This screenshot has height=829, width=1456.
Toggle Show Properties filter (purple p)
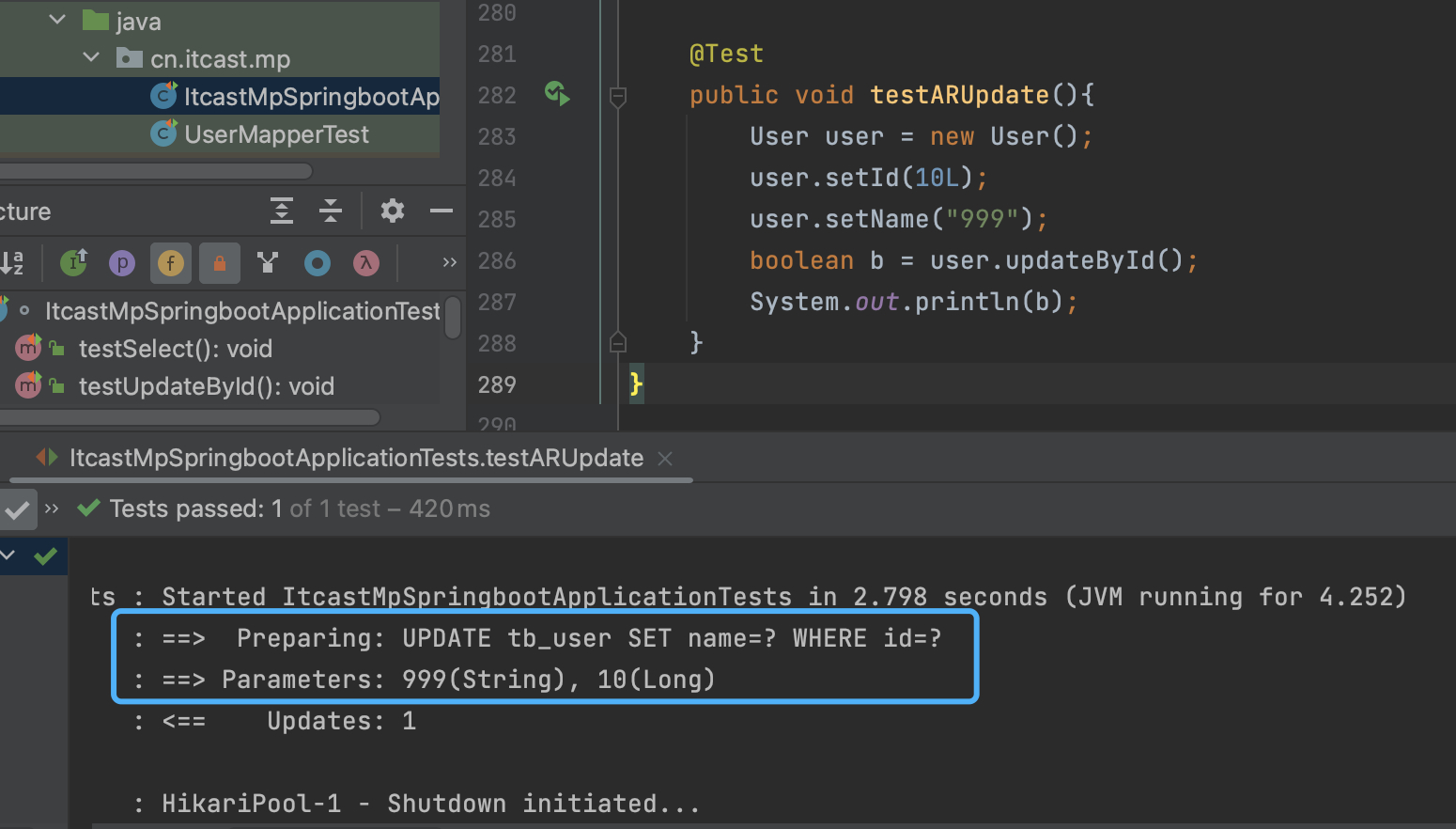tap(122, 263)
